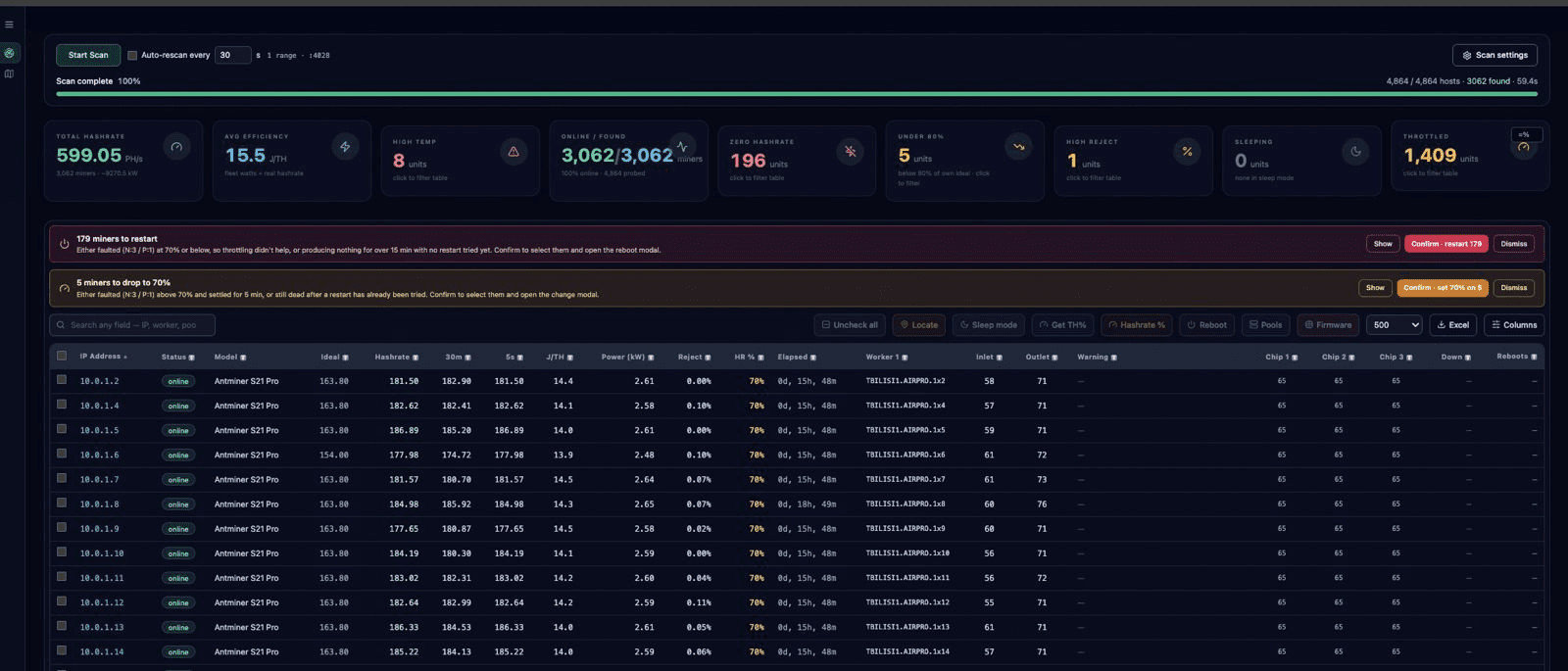Click the moon icon on Sleeping card
The image size is (1568, 671).
click(1355, 151)
